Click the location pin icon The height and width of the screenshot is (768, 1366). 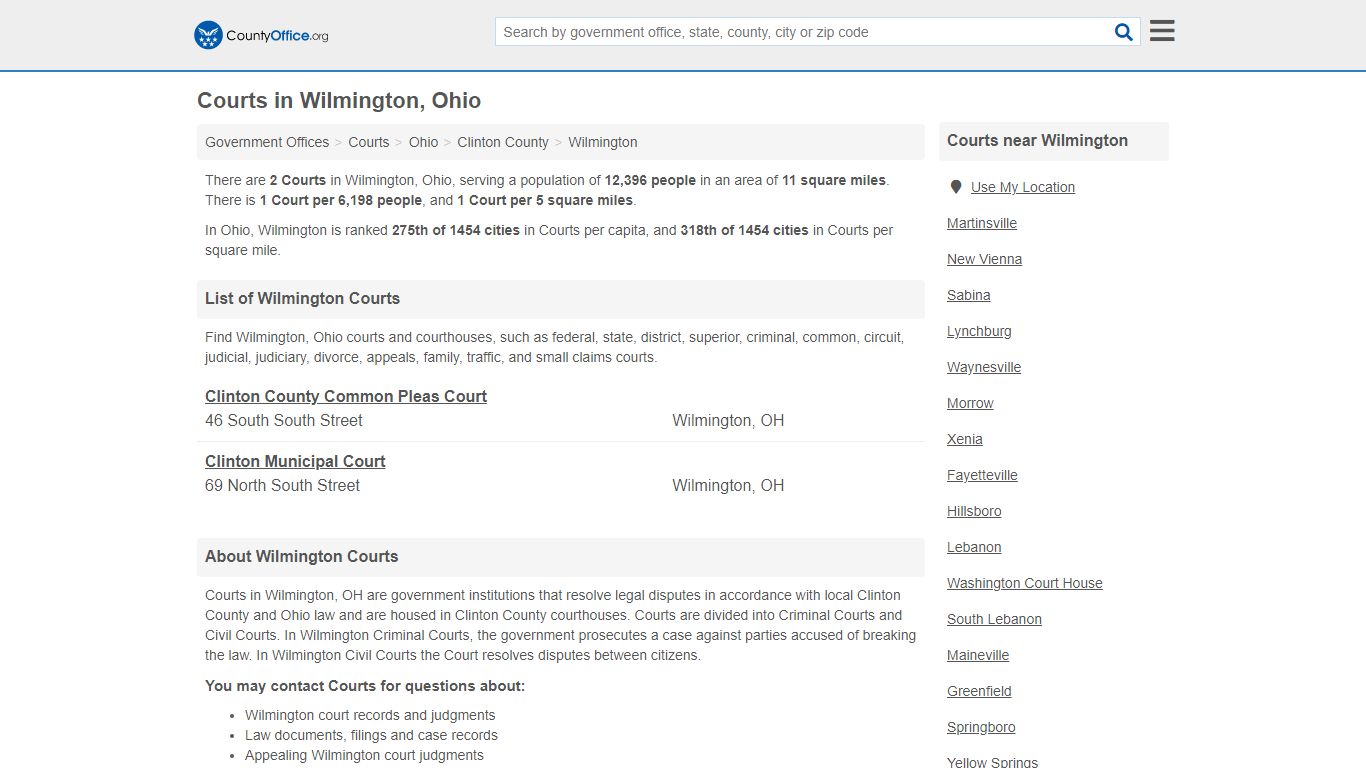[x=956, y=187]
